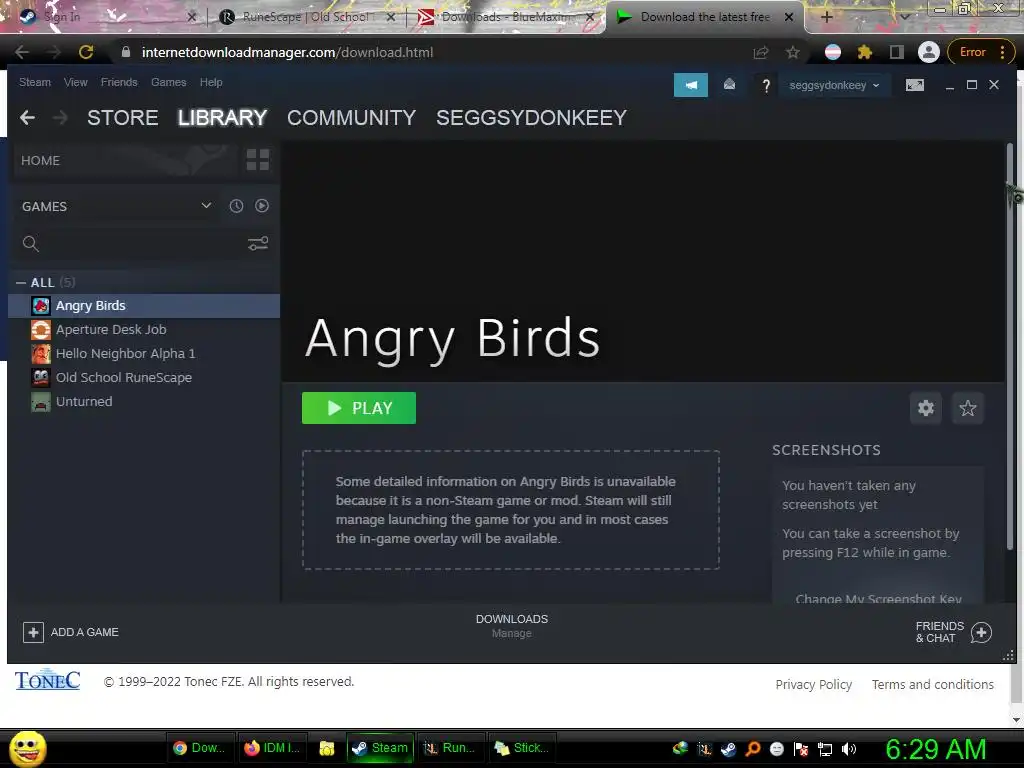Select Unturned in game list
The width and height of the screenshot is (1024, 768).
tap(144, 402)
